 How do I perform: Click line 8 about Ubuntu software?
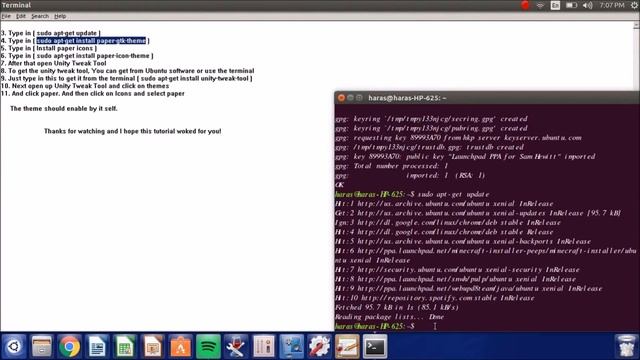click(x=127, y=71)
